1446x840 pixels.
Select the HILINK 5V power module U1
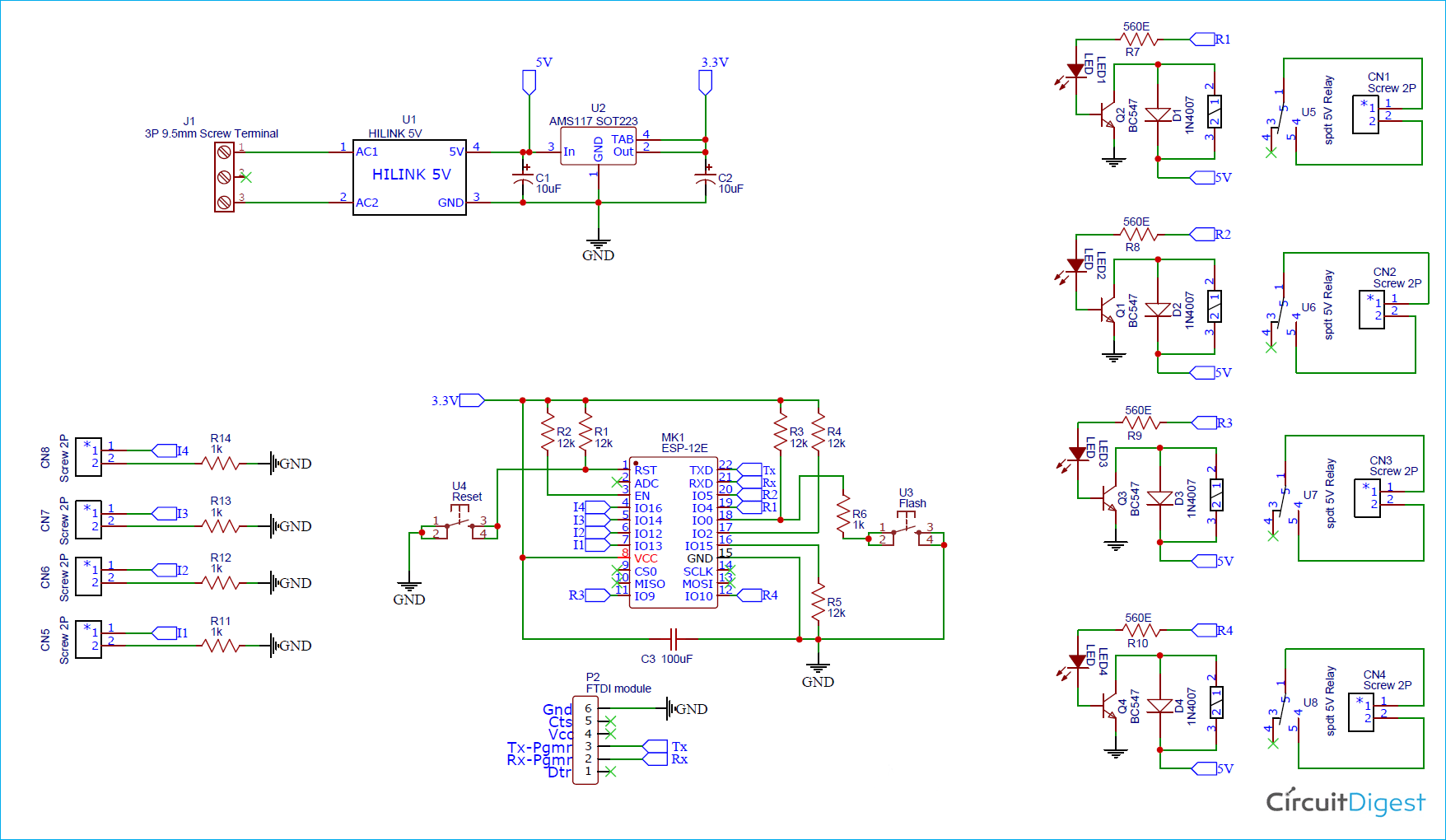[x=409, y=175]
